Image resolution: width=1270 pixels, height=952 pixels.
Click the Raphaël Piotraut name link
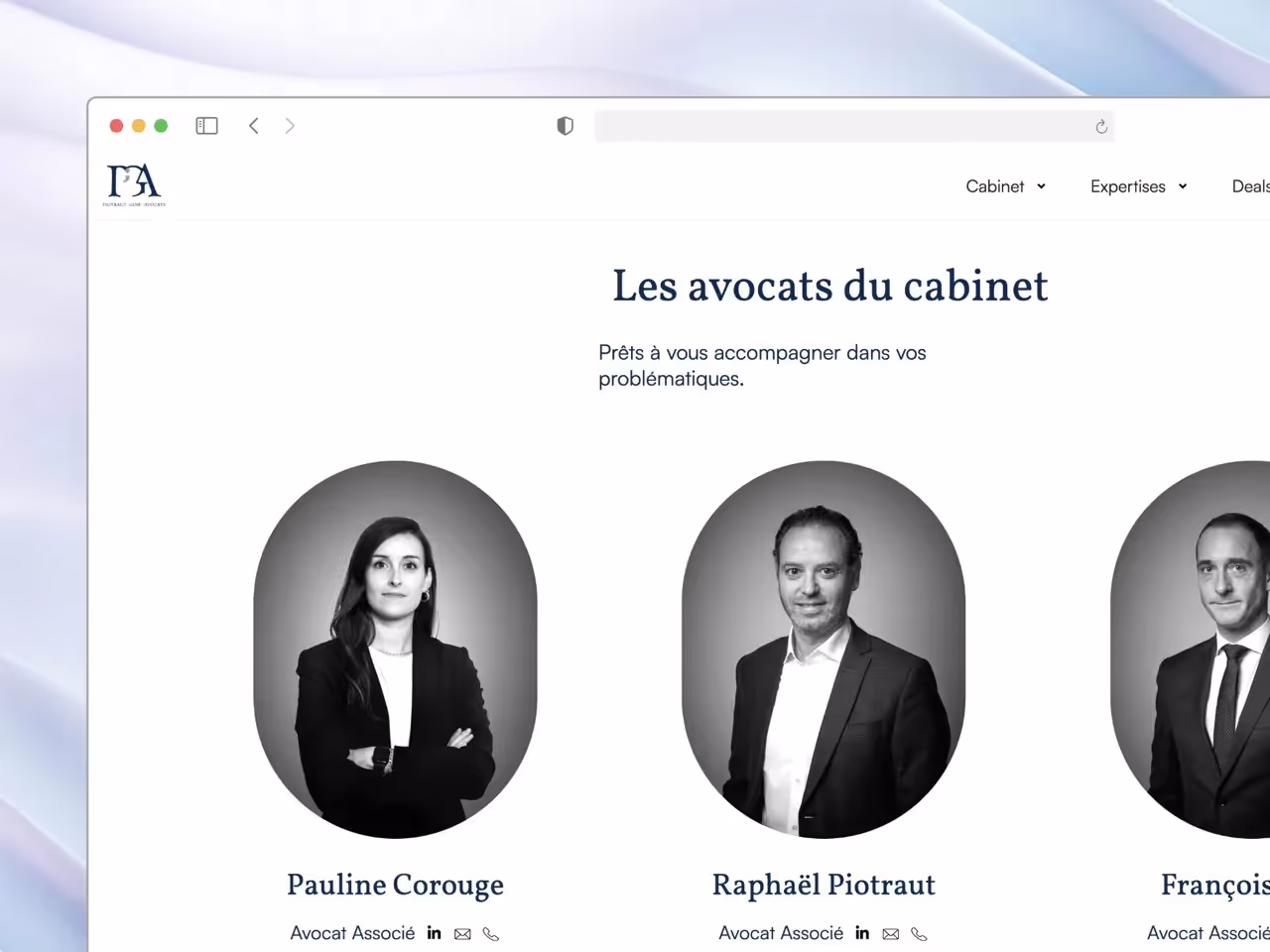tap(824, 885)
